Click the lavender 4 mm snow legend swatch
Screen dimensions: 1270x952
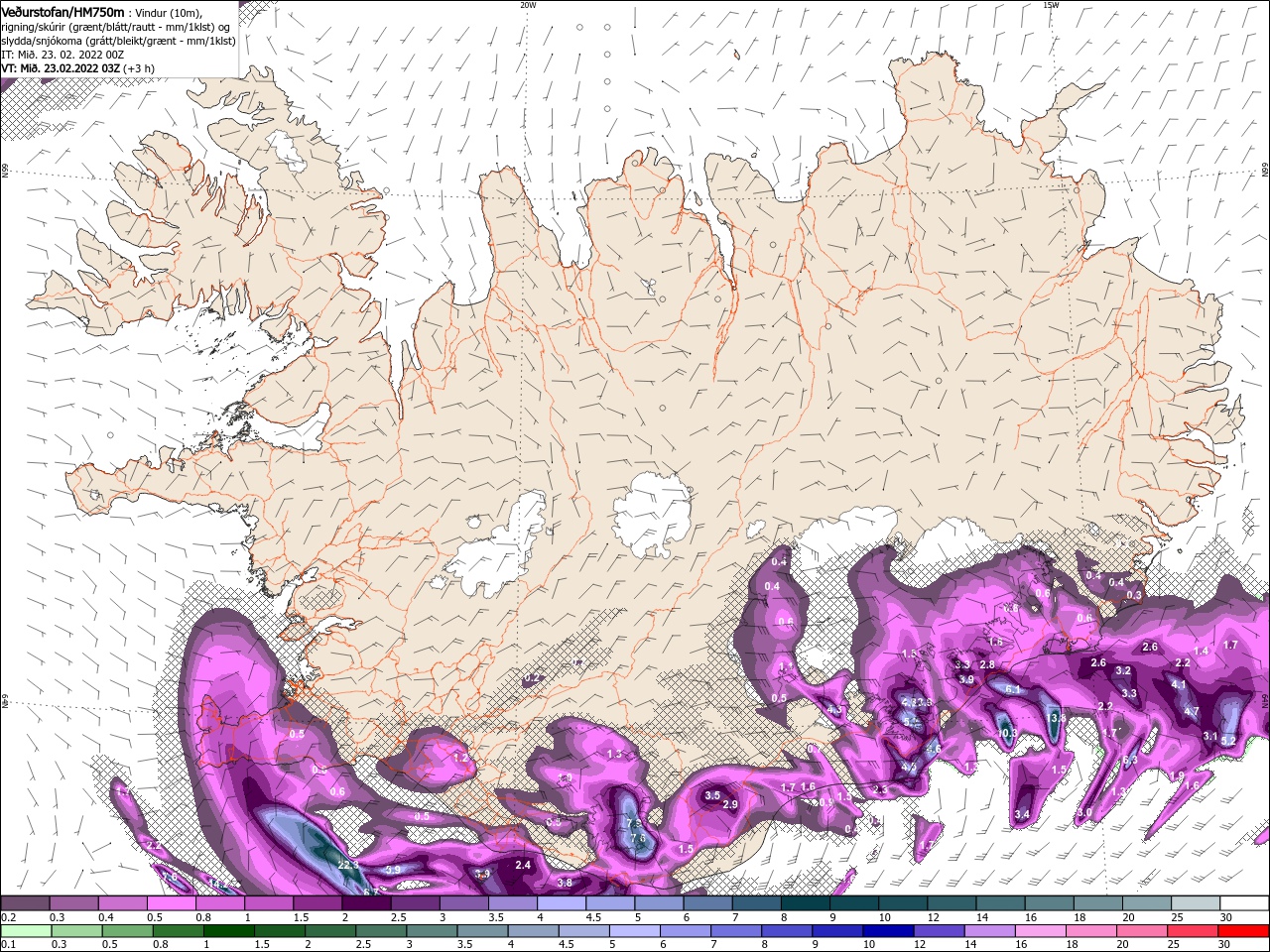point(562,903)
